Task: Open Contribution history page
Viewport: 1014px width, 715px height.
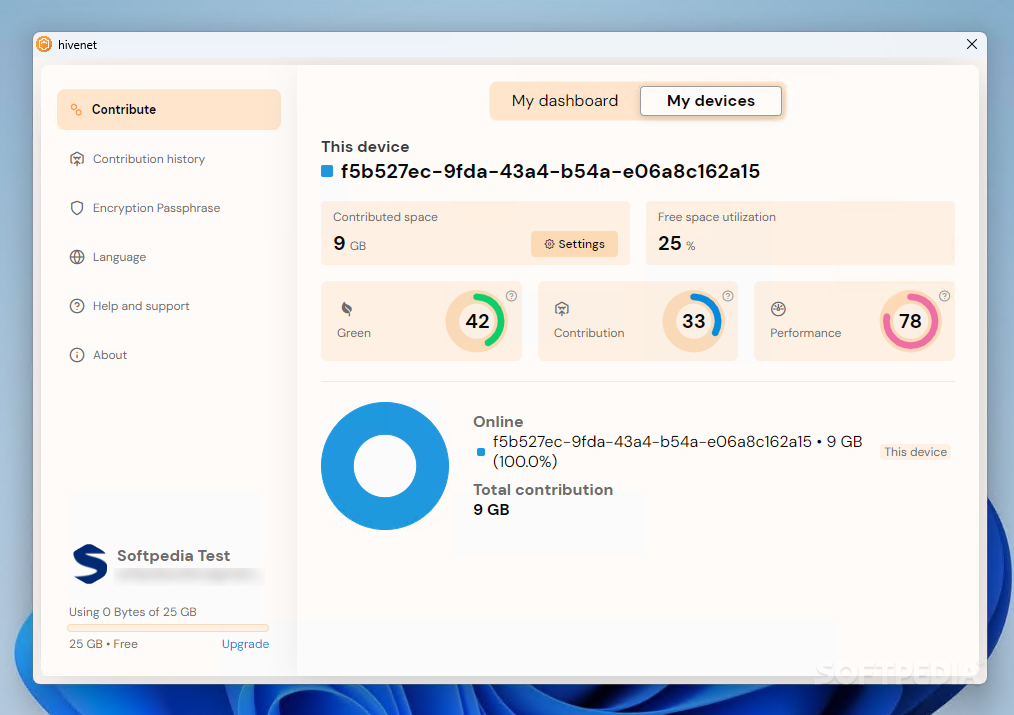Action: 148,159
